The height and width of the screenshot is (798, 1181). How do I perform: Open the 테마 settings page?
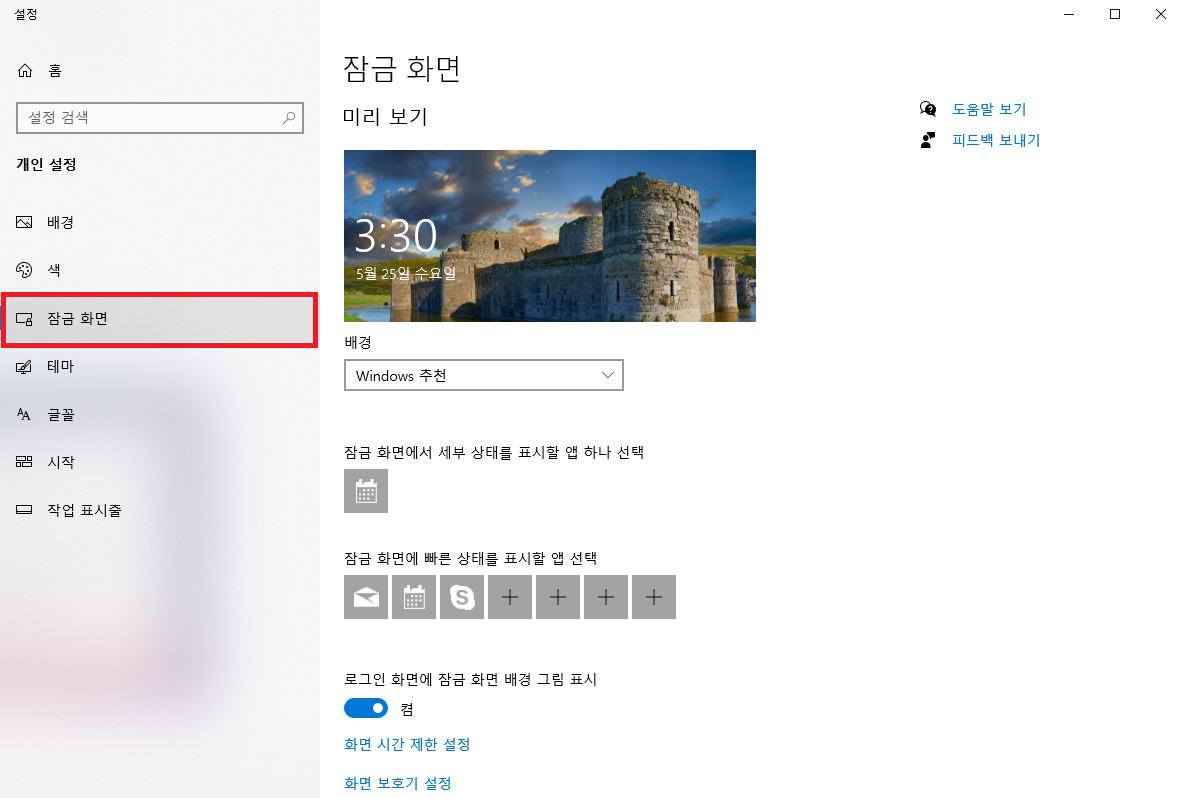160,367
